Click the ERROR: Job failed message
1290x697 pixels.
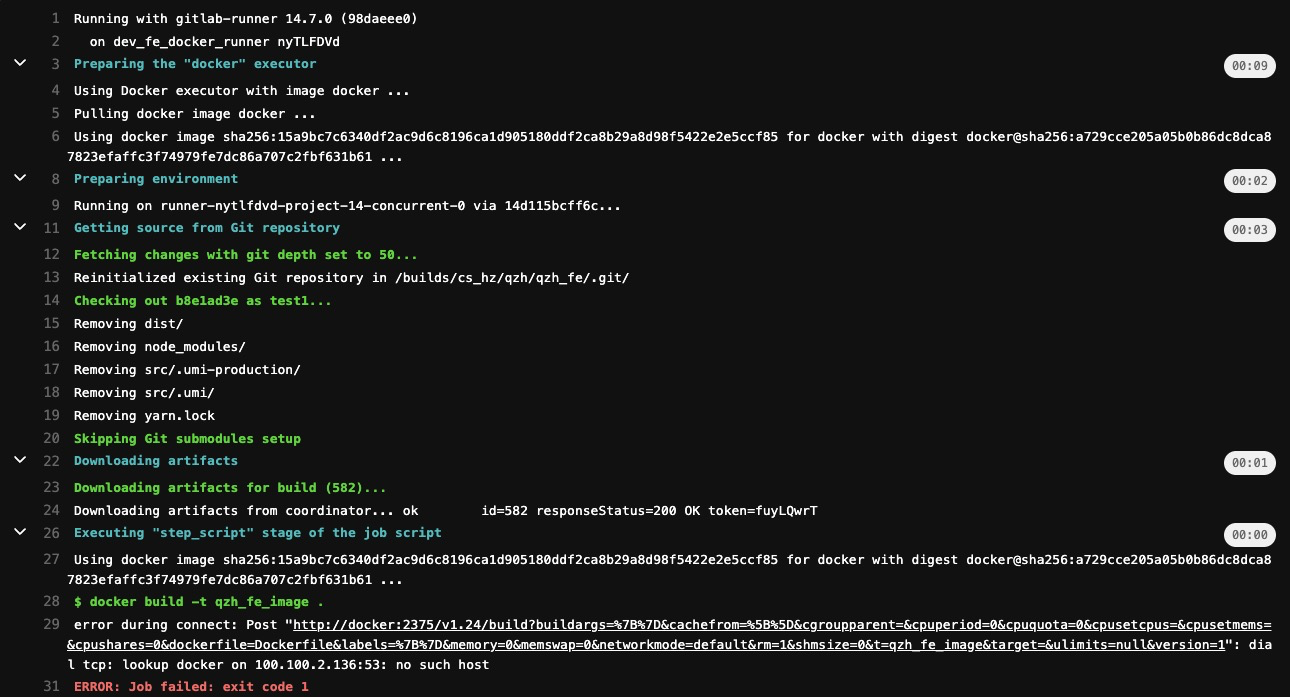coord(191,687)
